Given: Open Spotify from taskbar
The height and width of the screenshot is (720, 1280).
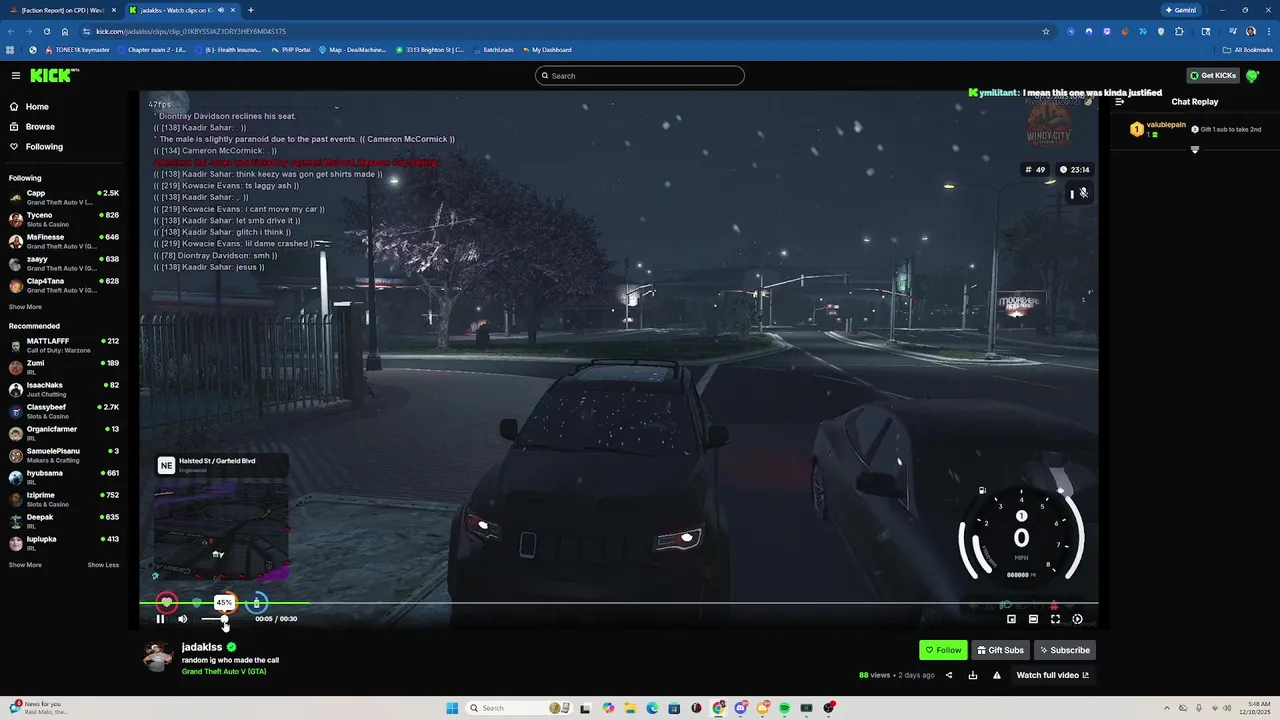Looking at the screenshot, I should (x=784, y=708).
